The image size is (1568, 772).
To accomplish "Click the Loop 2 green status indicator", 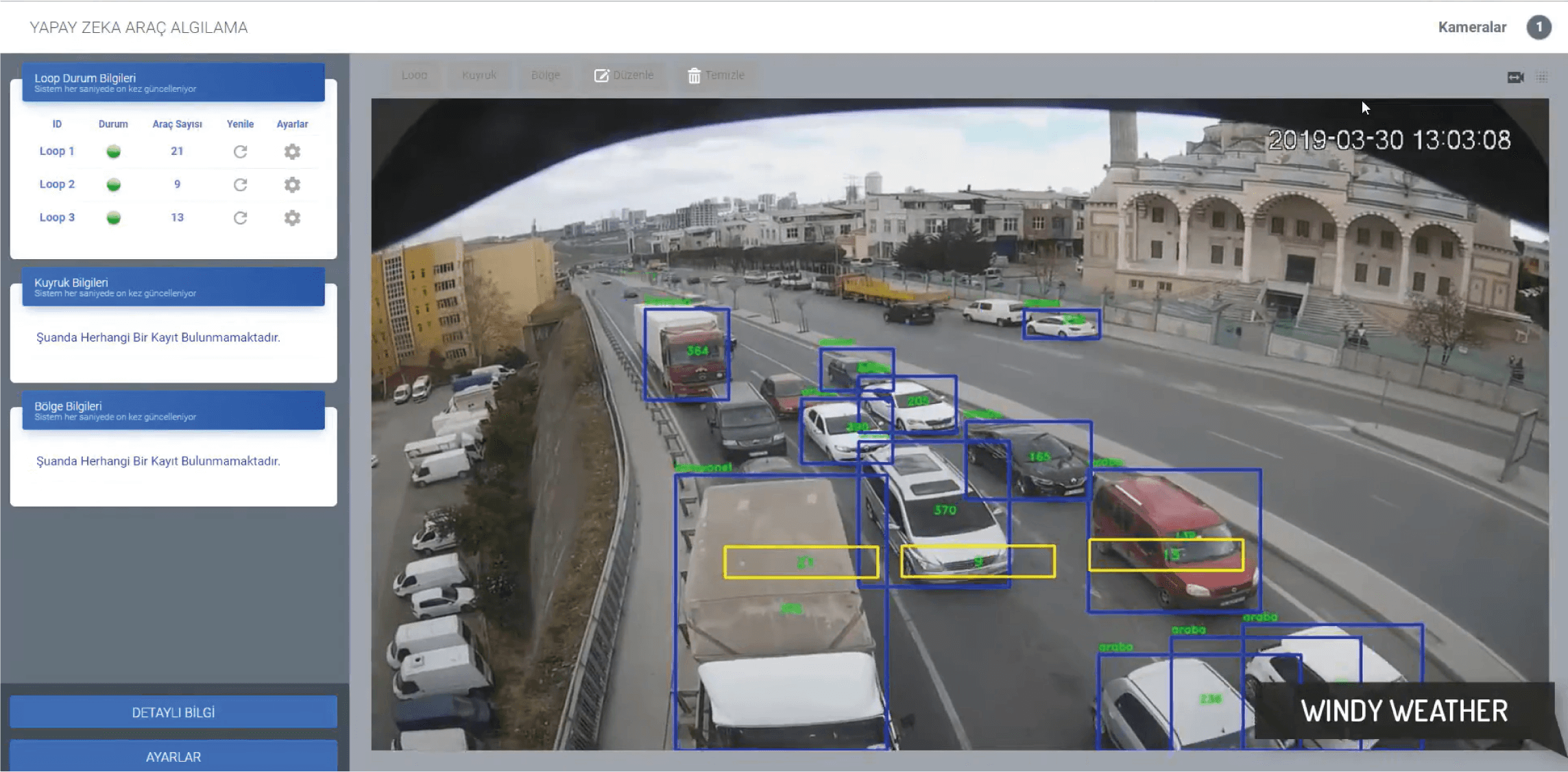I will (x=114, y=184).
